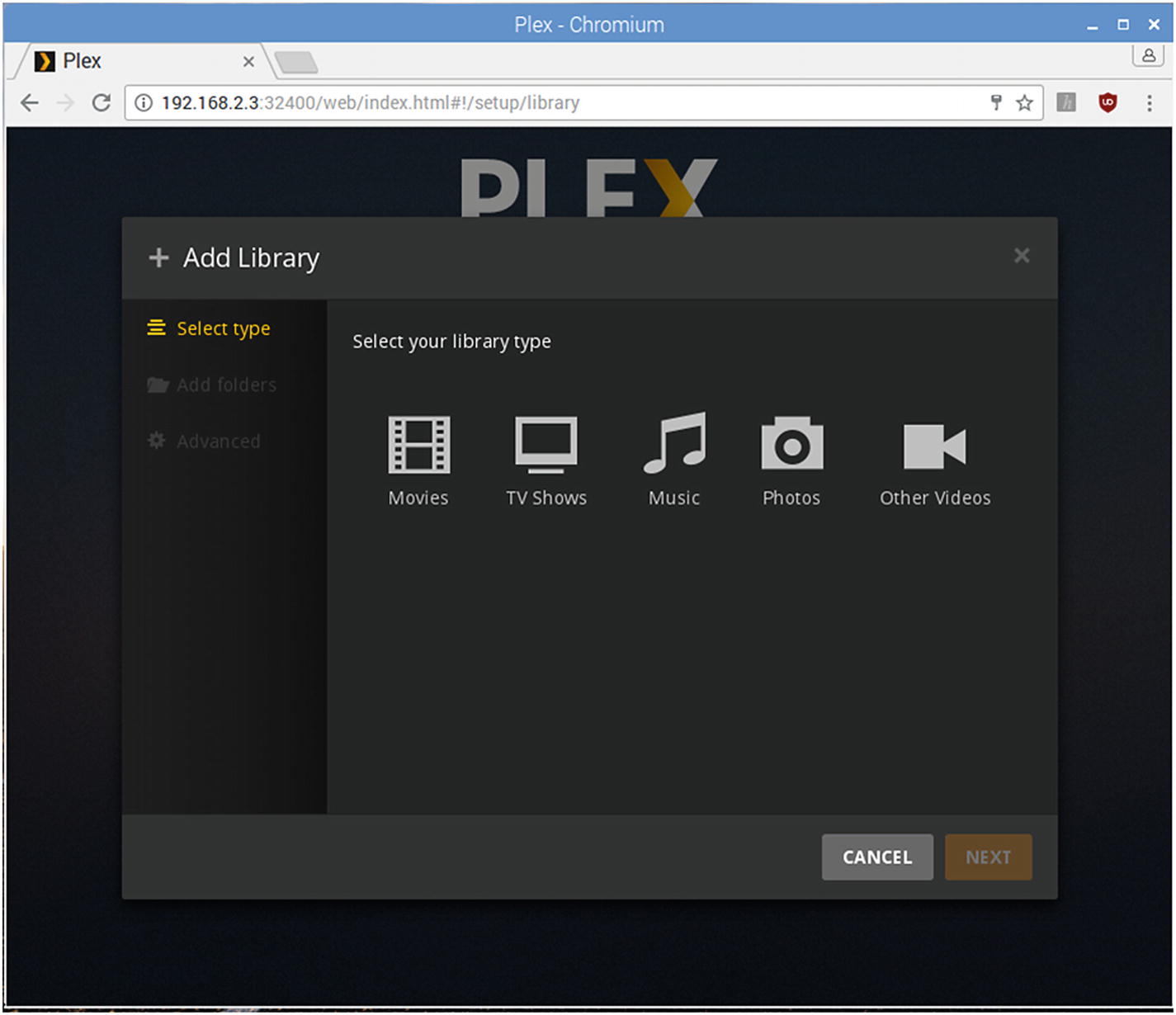This screenshot has width=1176, height=1015.
Task: Open the saved password key icon
Action: pyautogui.click(x=996, y=102)
